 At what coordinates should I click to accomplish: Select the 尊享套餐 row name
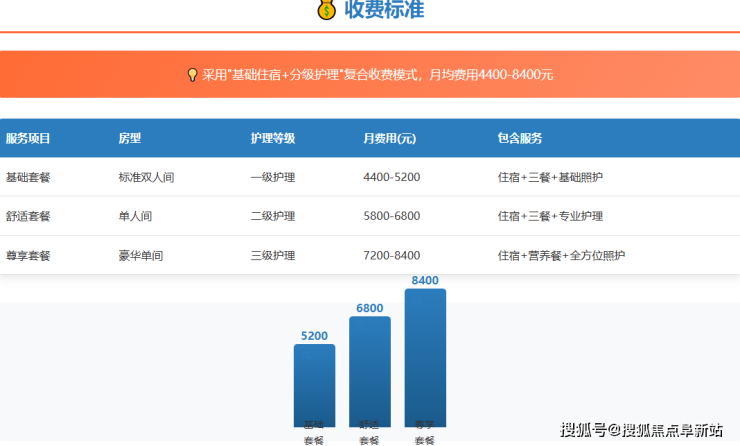(x=28, y=256)
